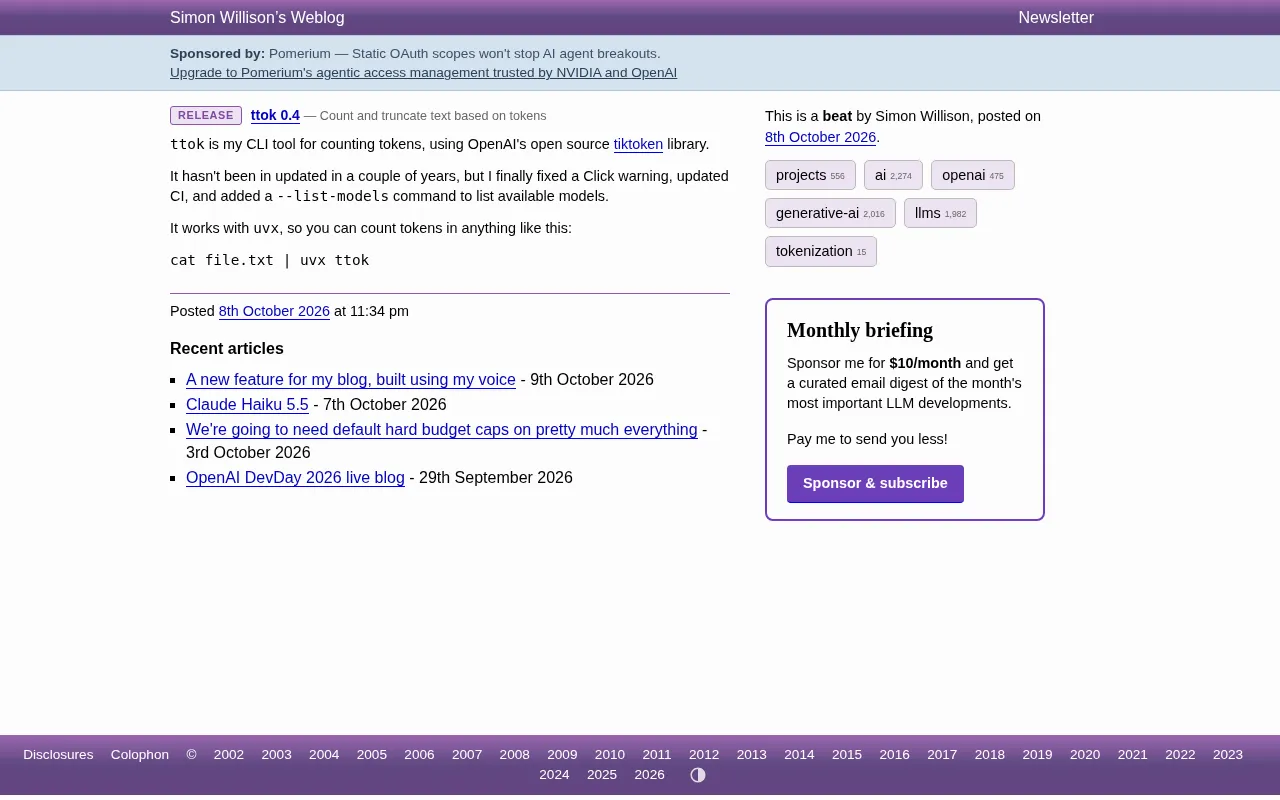Browse the 2018 archive in footer
The image size is (1280, 800).
click(x=990, y=755)
